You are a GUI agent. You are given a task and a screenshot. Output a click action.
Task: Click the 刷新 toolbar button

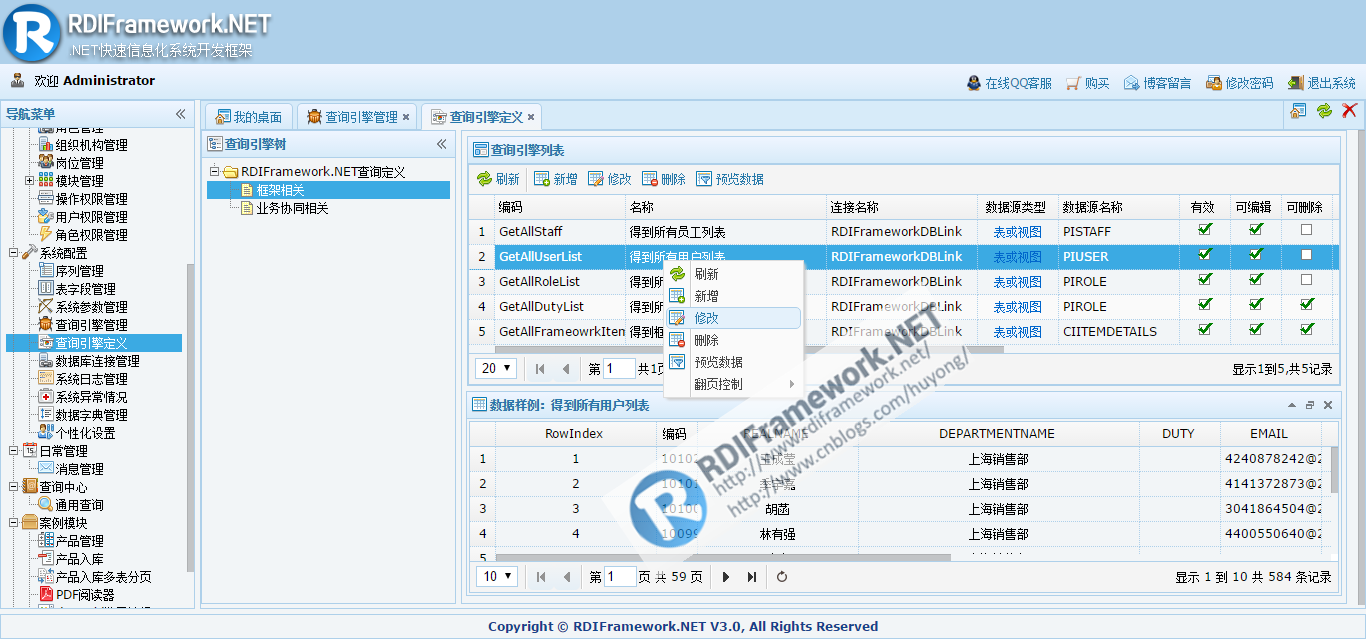[x=498, y=179]
